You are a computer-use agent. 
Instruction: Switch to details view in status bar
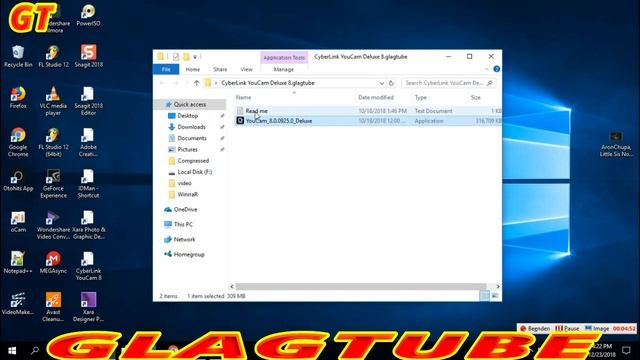click(484, 296)
